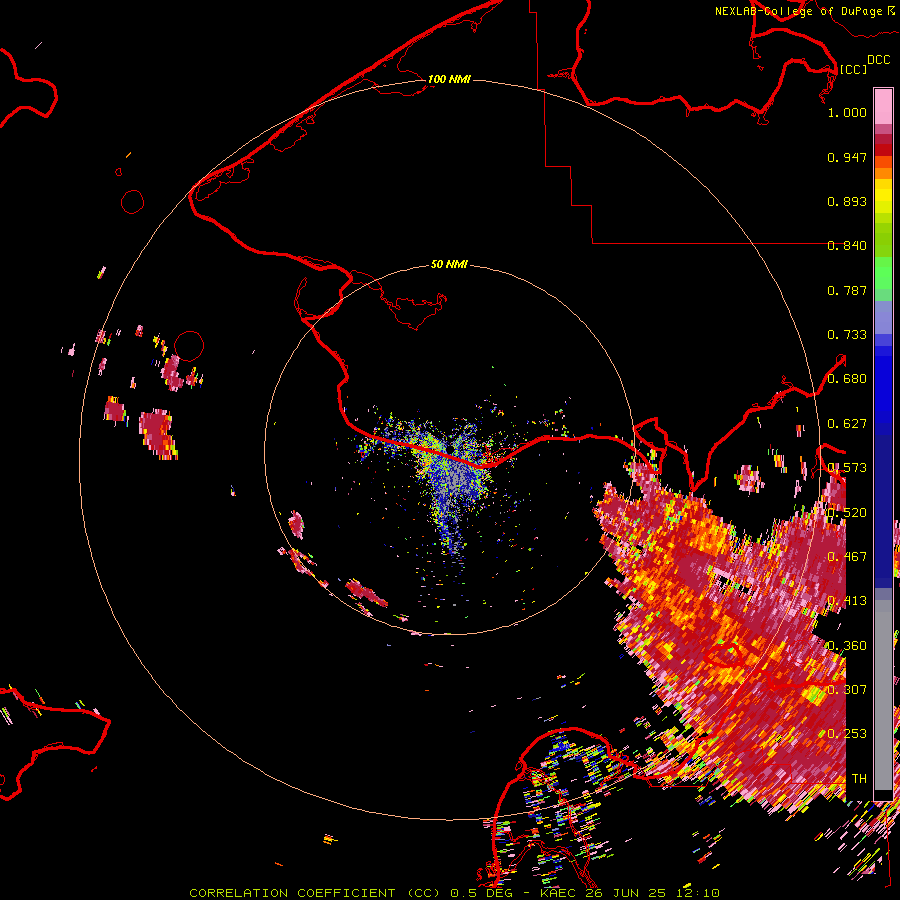Click the 0.573 scale value label
The width and height of the screenshot is (900, 900).
[x=847, y=468]
